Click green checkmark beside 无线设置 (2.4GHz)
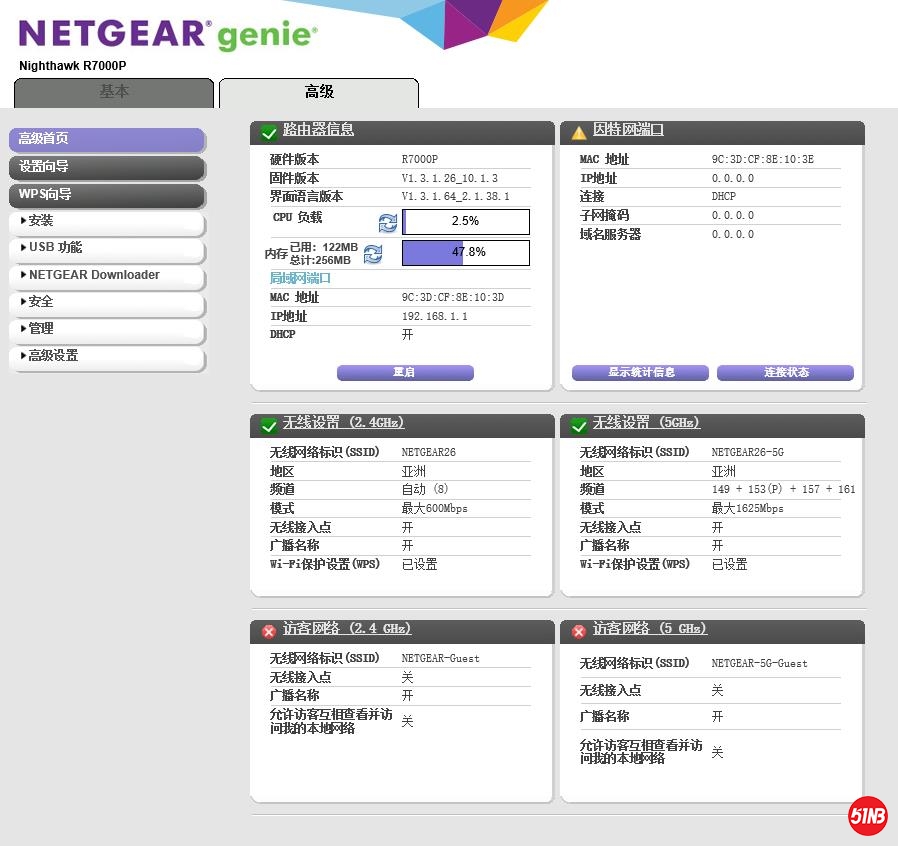Image resolution: width=898 pixels, height=846 pixels. click(x=268, y=426)
